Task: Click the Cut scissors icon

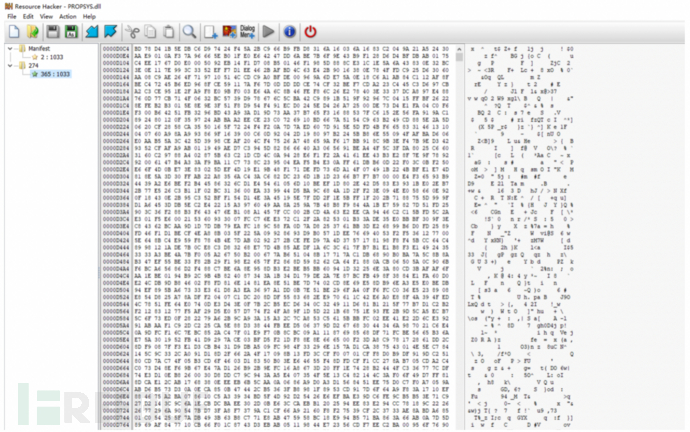Action: [132, 32]
